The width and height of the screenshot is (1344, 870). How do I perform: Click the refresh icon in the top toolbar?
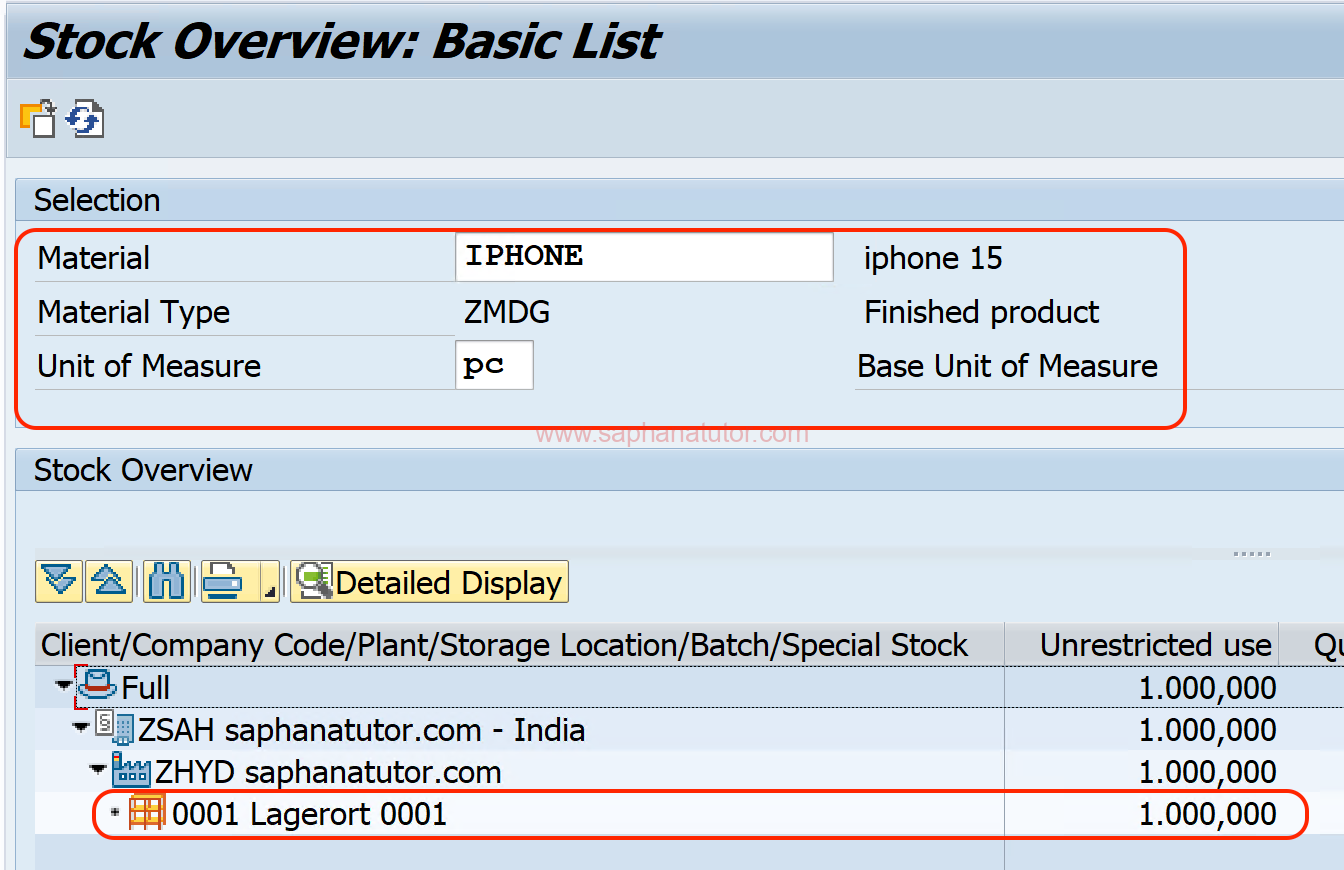tap(85, 119)
